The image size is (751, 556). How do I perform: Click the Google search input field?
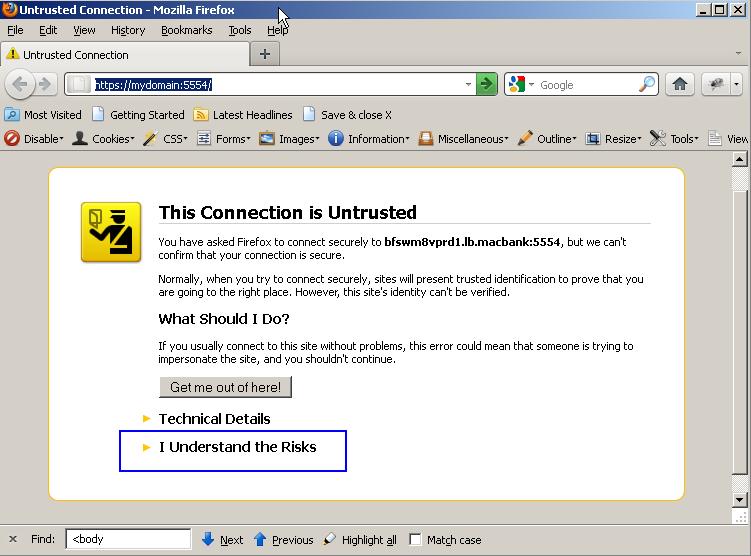coord(587,85)
